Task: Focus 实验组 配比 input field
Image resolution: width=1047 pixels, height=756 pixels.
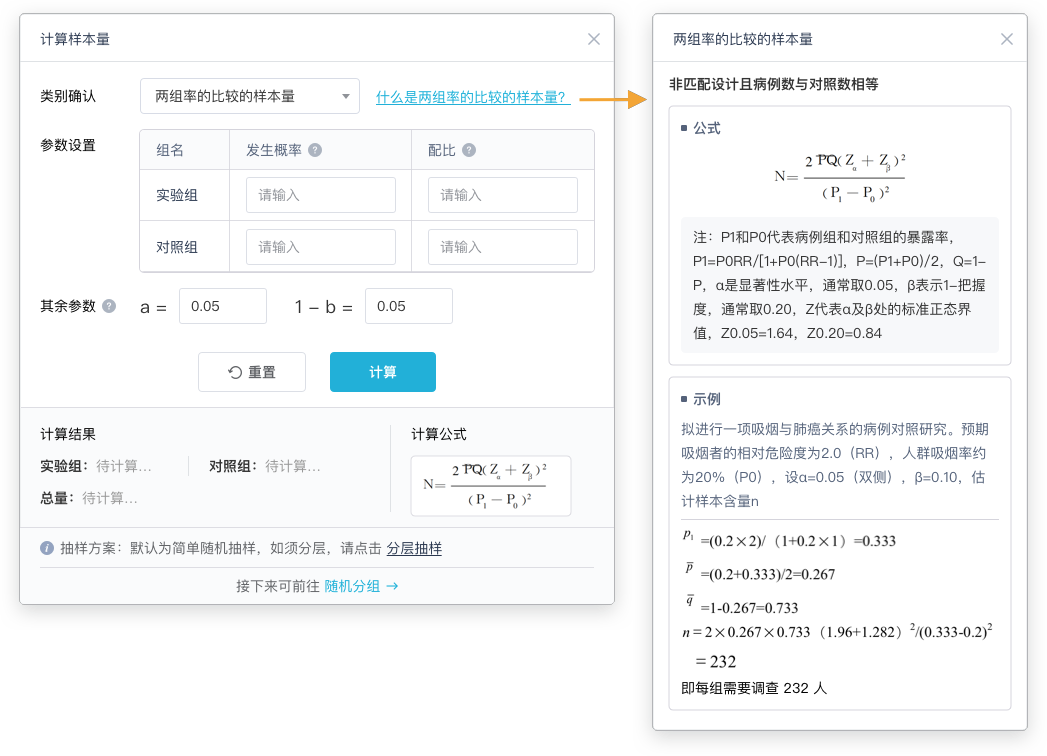Action: [x=503, y=195]
